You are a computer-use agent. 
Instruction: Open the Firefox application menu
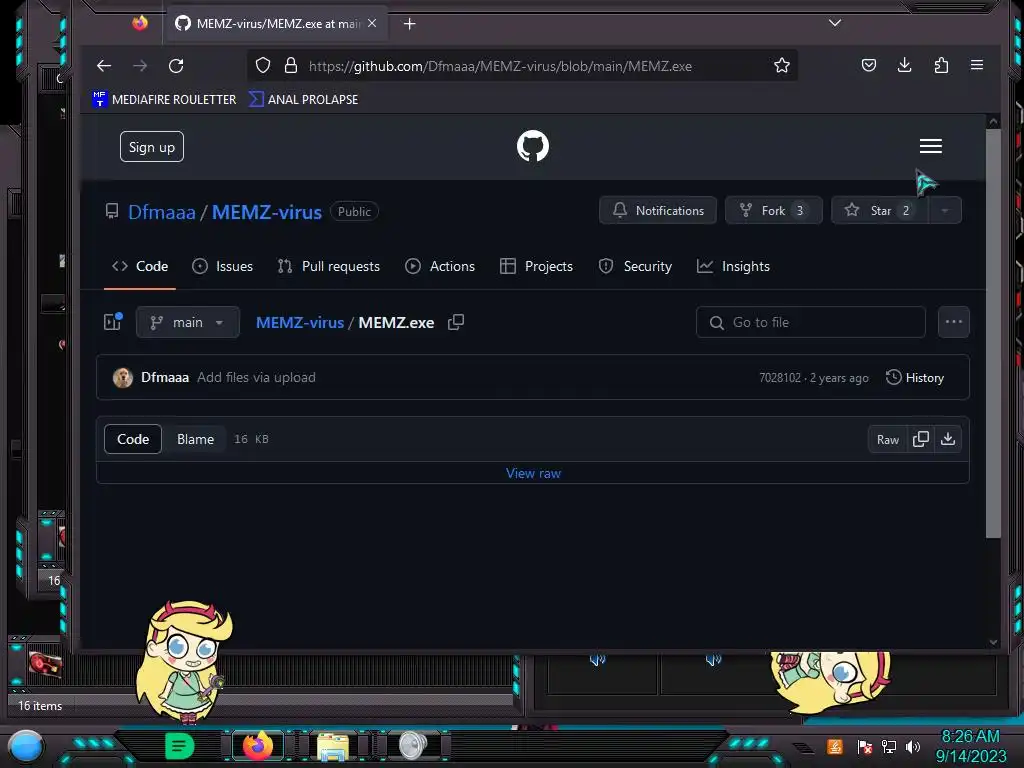[x=977, y=65]
